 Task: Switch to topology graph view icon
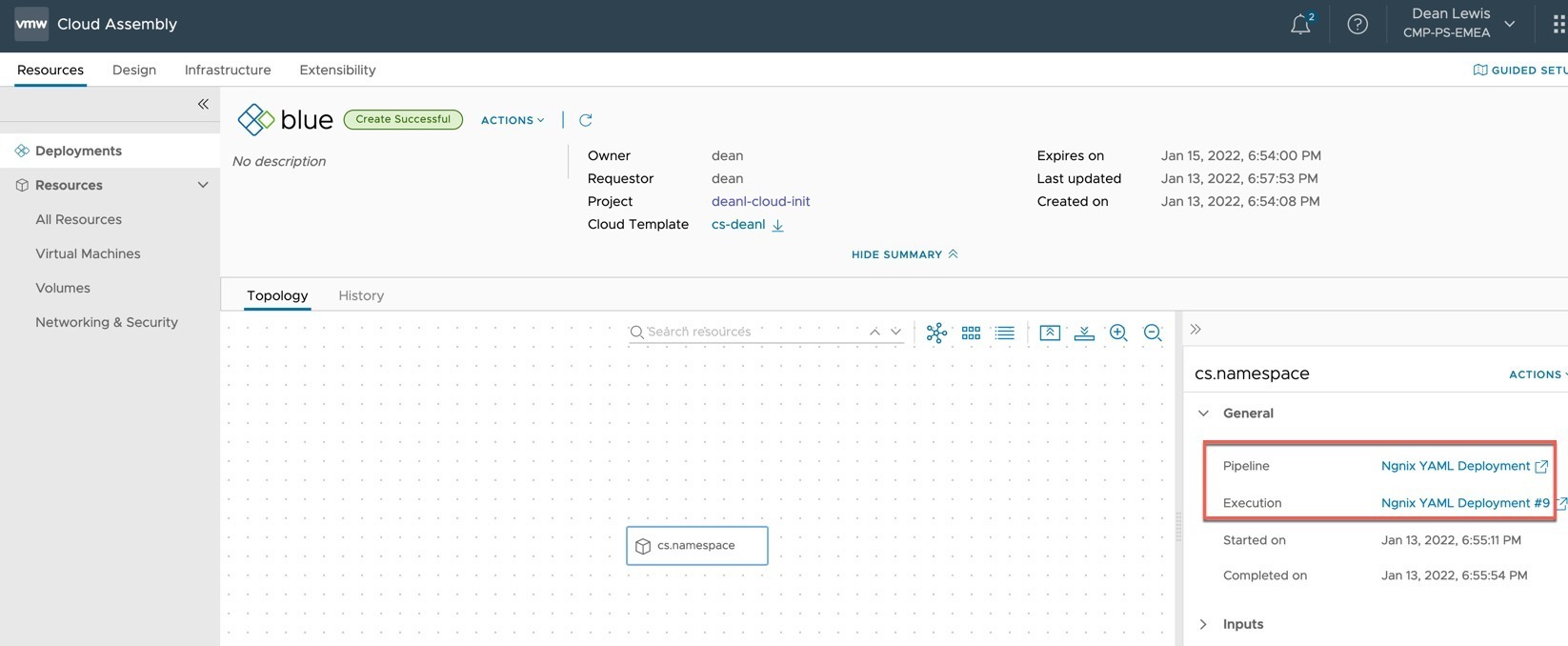point(936,333)
